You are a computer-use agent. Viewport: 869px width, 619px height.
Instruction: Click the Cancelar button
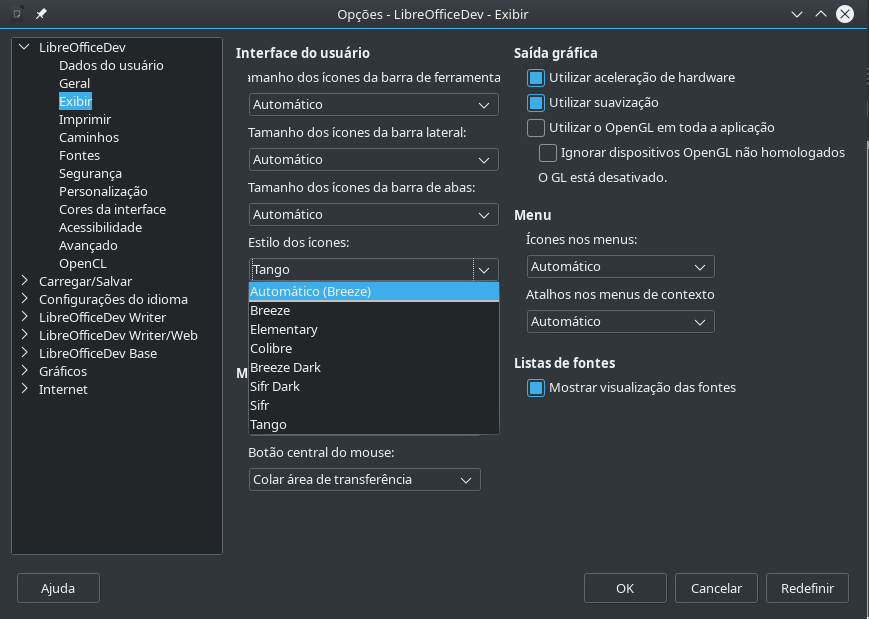pos(716,588)
